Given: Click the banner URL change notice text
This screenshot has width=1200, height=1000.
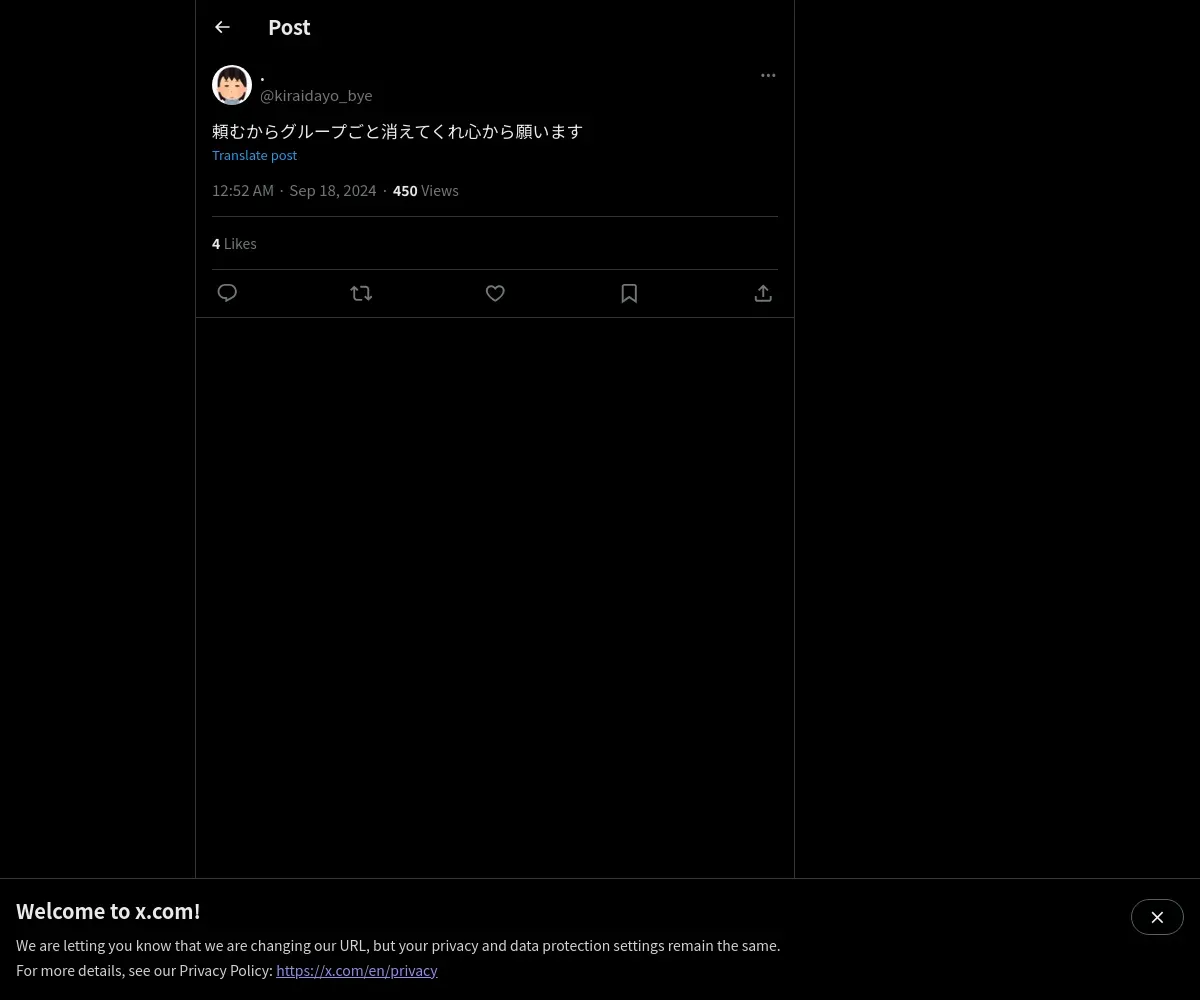Looking at the screenshot, I should coord(398,945).
